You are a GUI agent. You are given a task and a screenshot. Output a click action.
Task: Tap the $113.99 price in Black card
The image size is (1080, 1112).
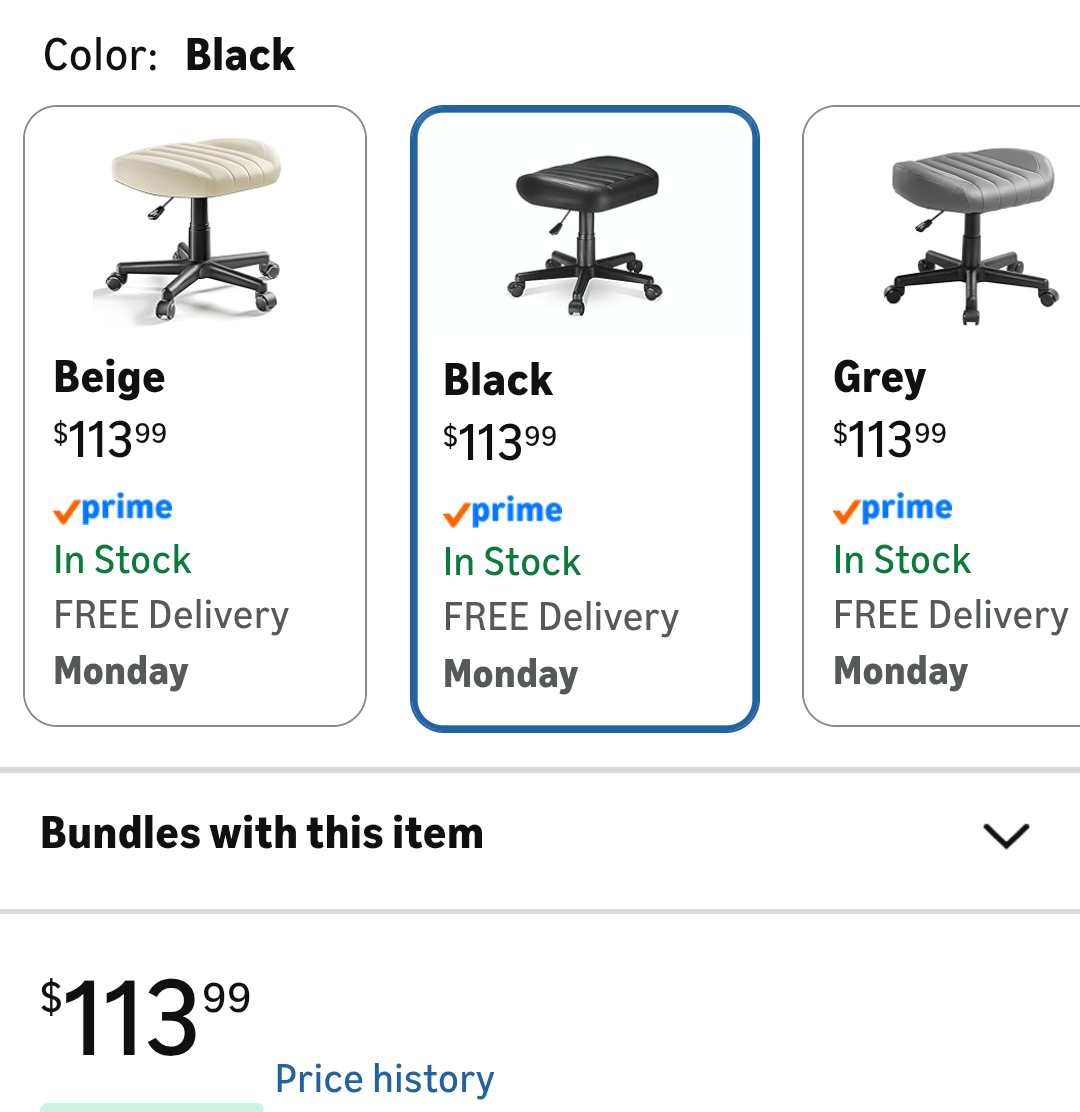500,440
